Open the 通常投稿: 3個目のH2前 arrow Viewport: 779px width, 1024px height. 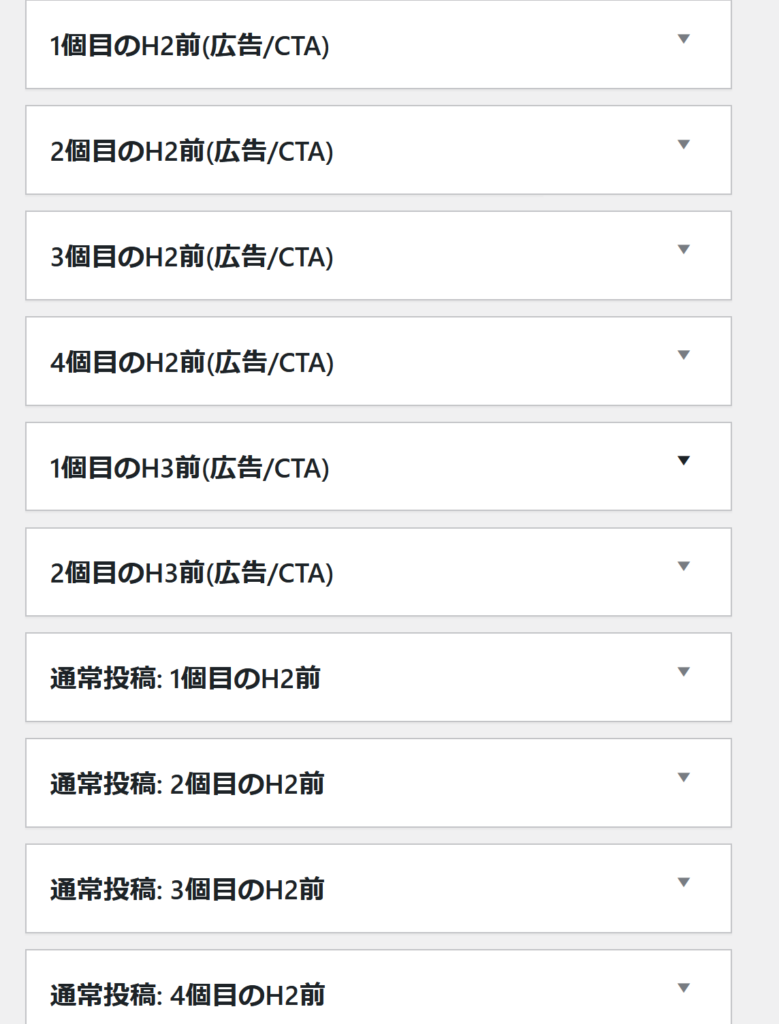[x=684, y=883]
